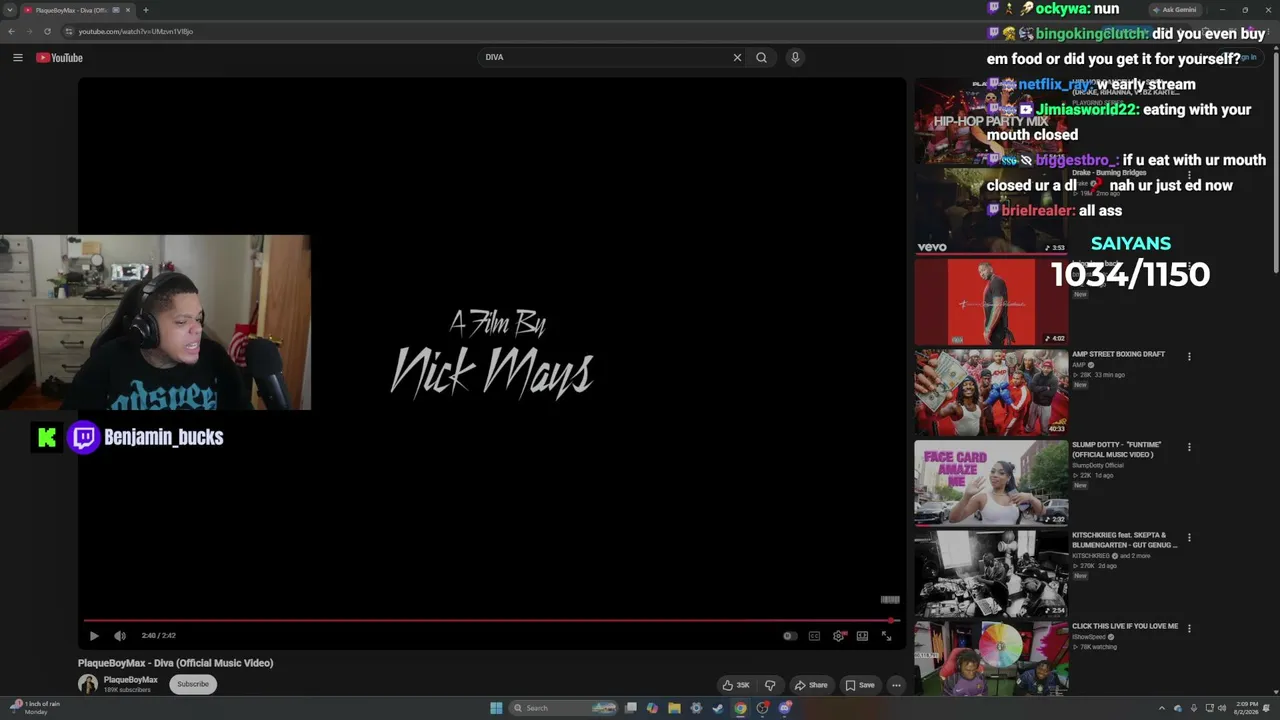1280x720 pixels.
Task: Open a new browser tab
Action: [x=146, y=10]
